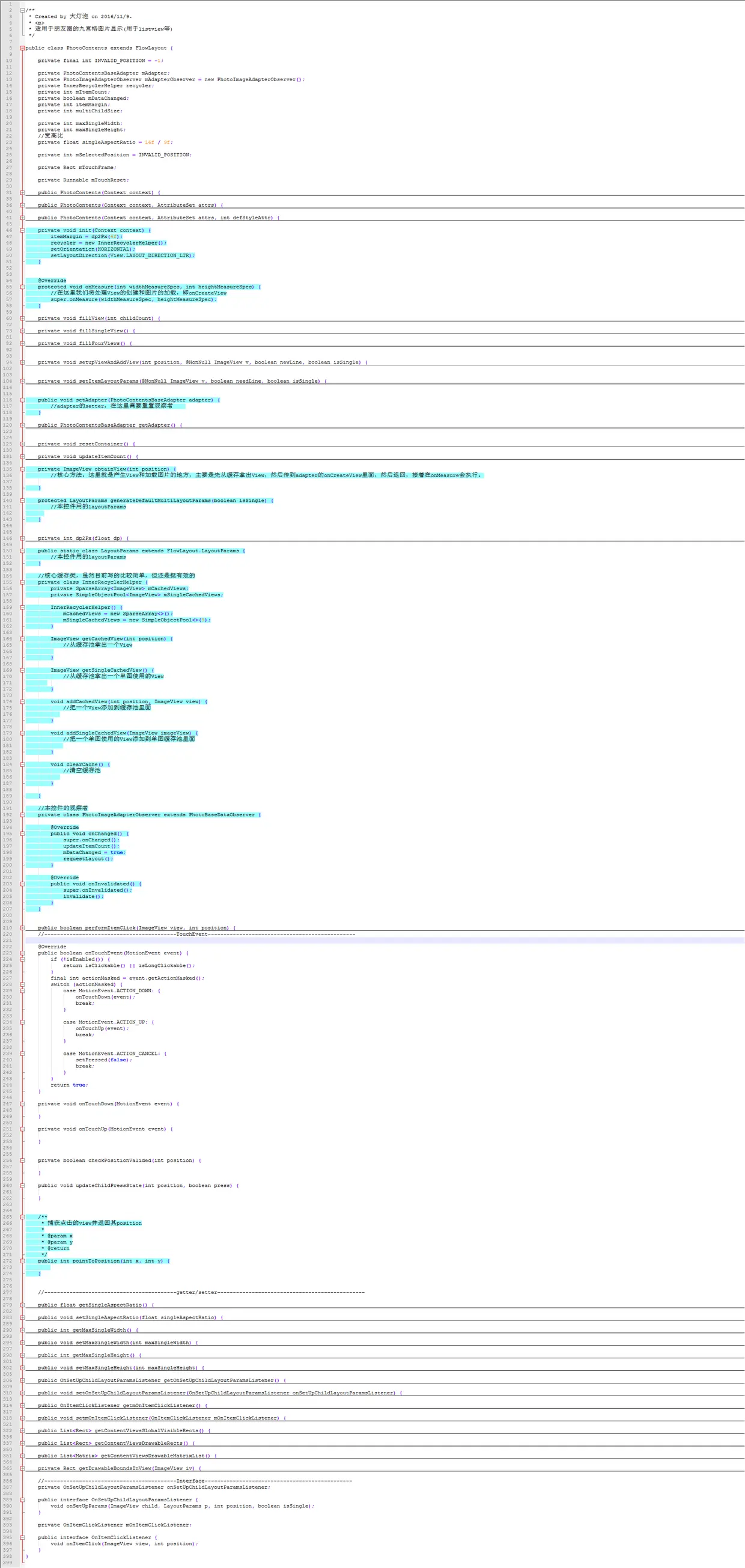Expand the getmOnItemClickListener() method fold
Viewport: 745px width, 1568px height.
(x=22, y=1405)
